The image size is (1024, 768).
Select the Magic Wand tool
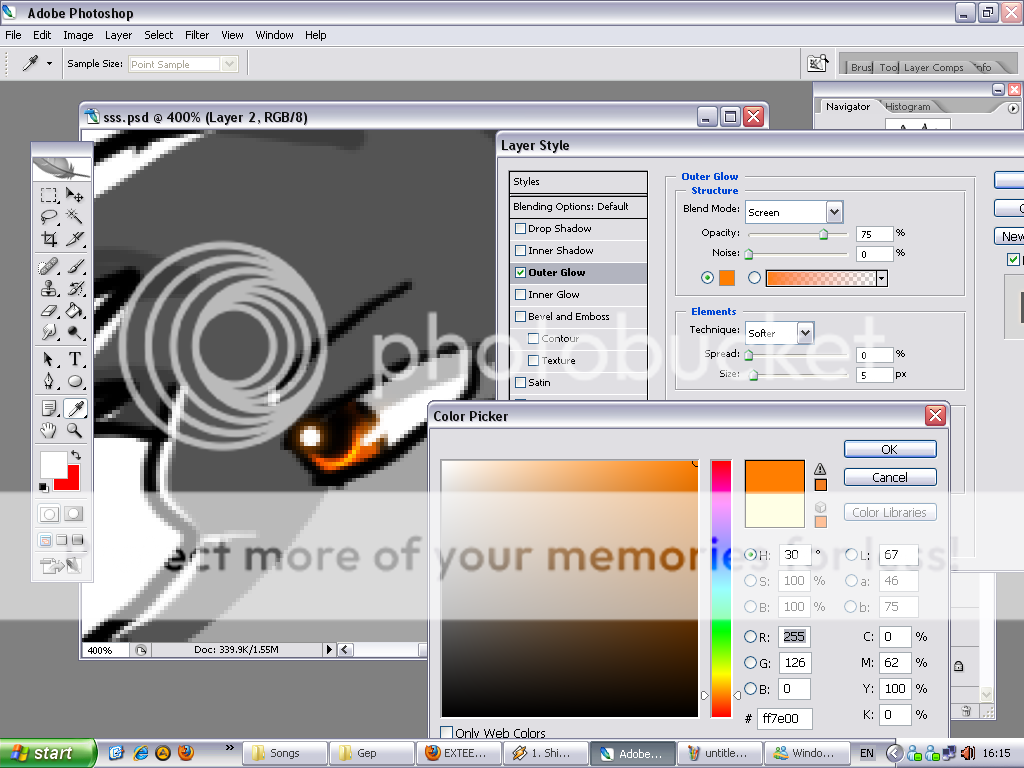point(74,217)
